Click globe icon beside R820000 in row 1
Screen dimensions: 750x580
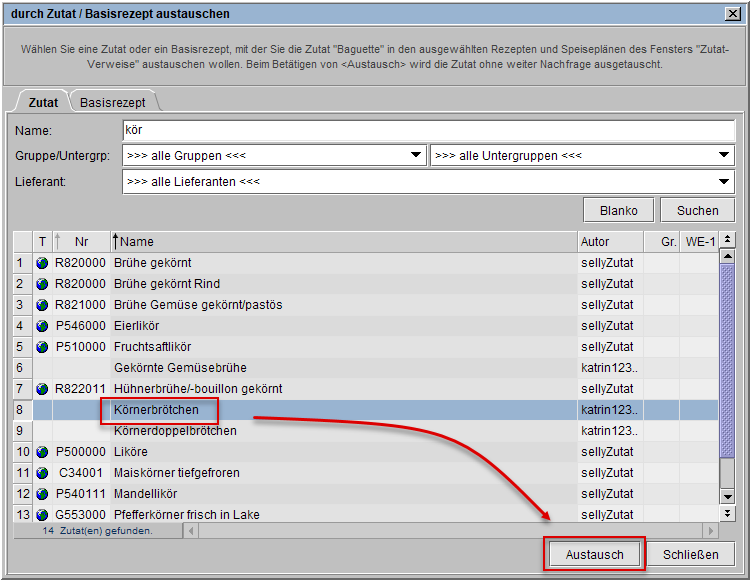42,263
